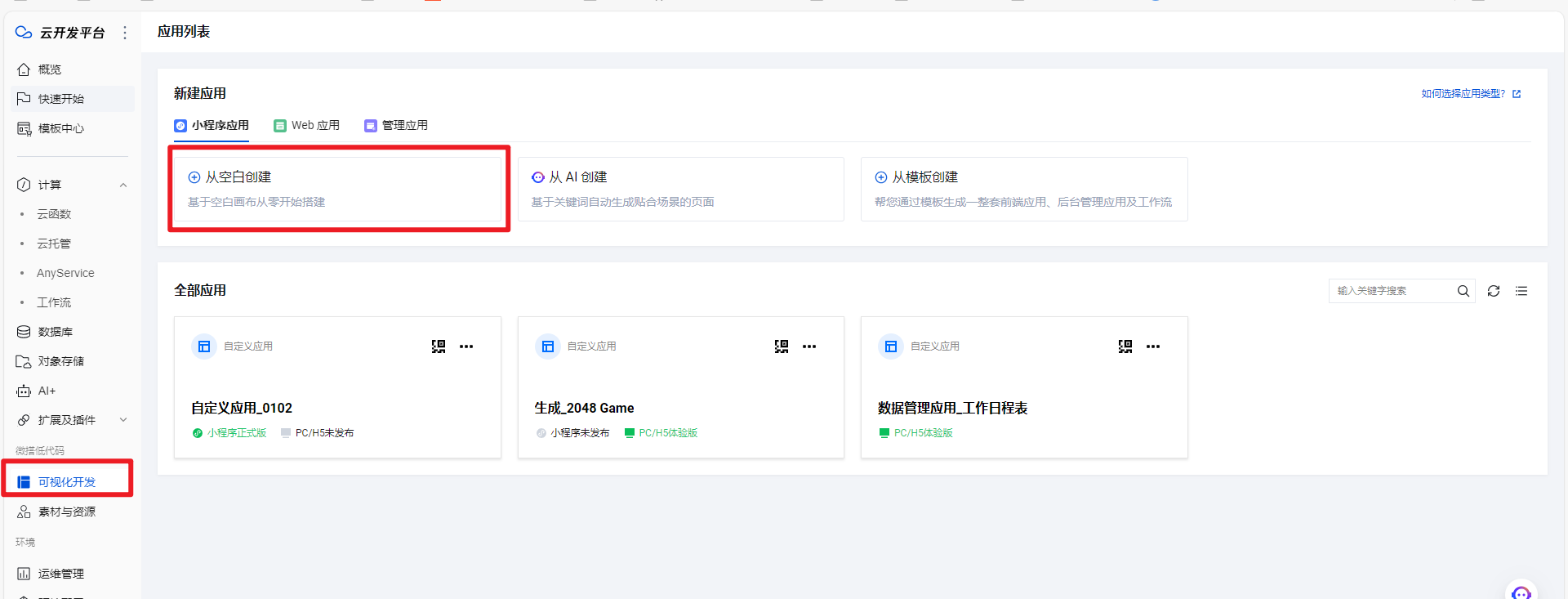1568x599 pixels.
Task: Open 素材与资源 in the sidebar
Action: tap(73, 512)
